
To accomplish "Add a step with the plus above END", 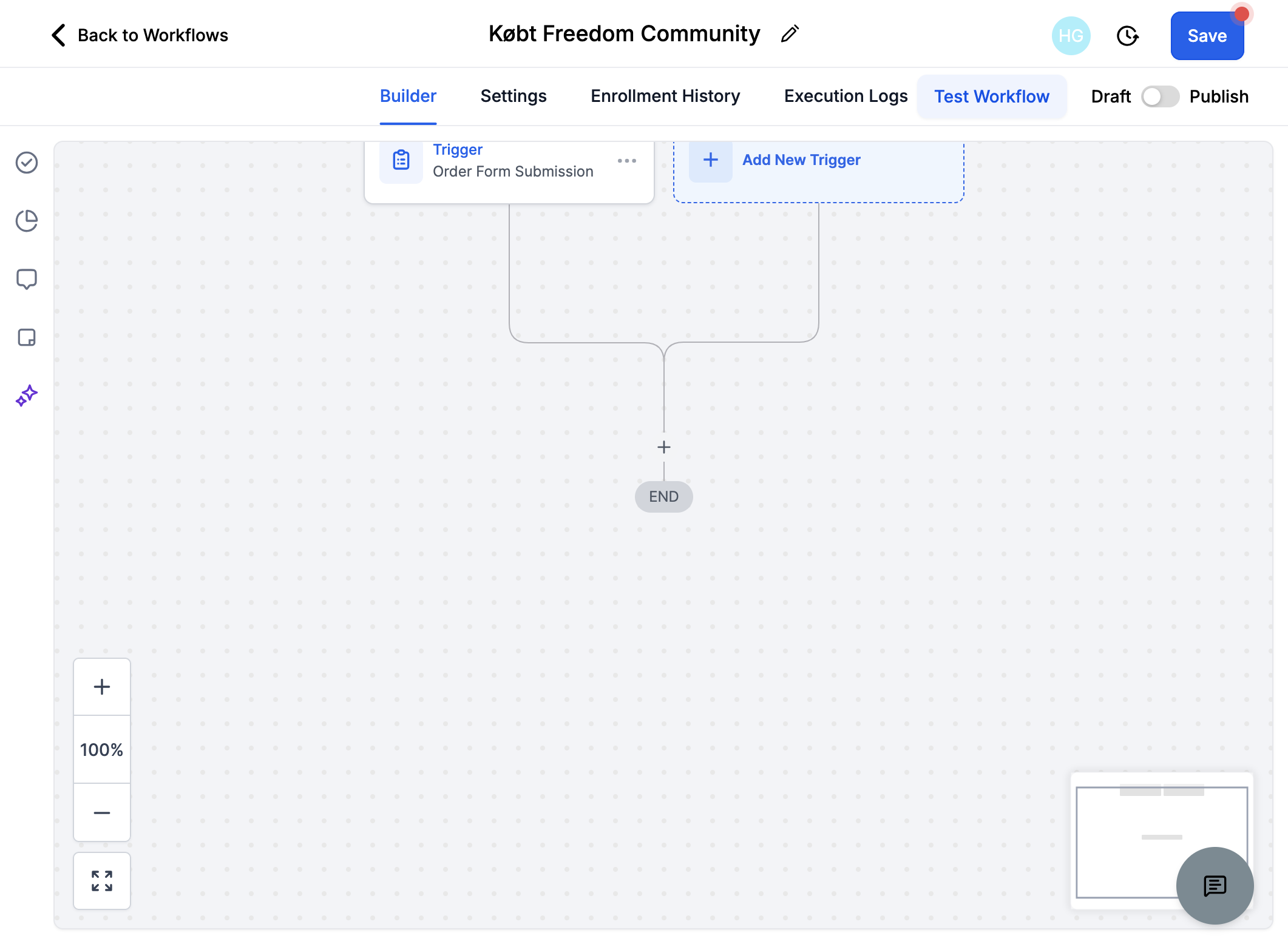I will (x=664, y=447).
